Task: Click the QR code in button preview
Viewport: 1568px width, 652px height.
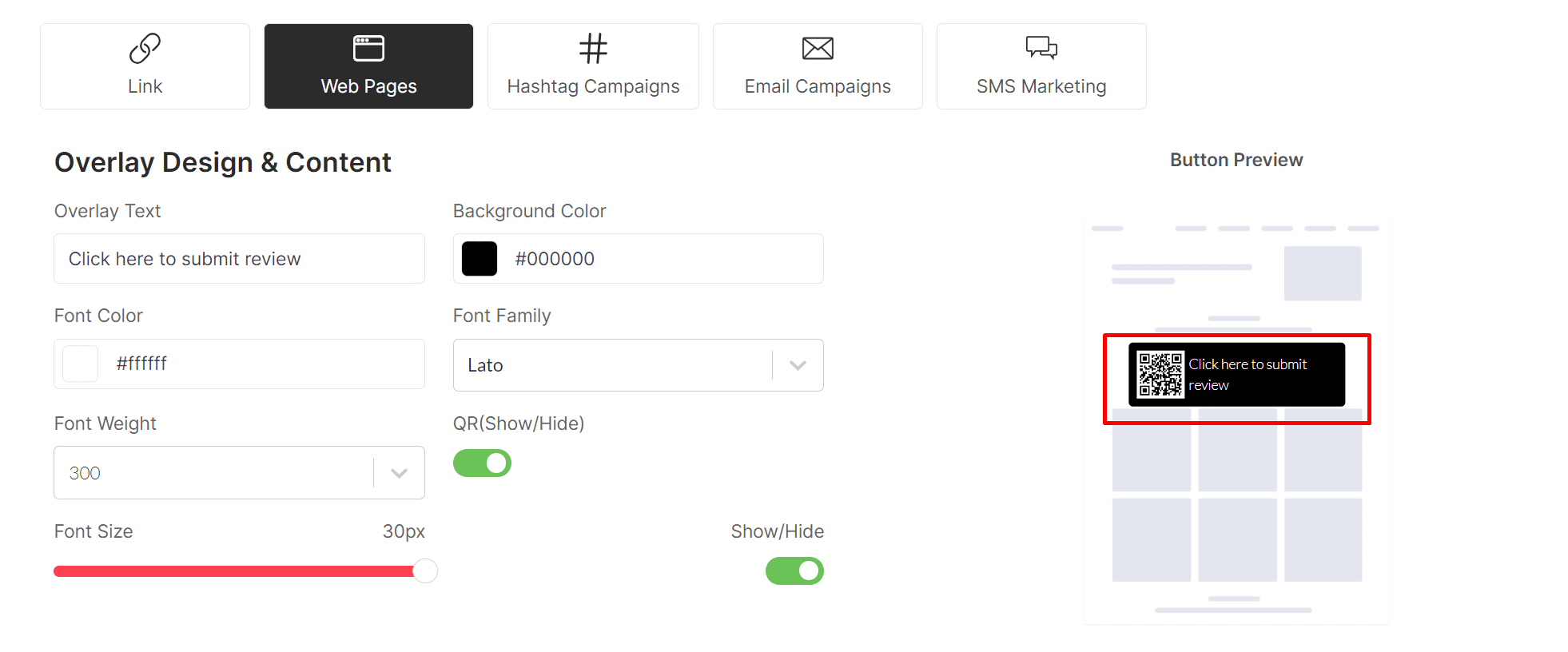Action: [x=1160, y=375]
